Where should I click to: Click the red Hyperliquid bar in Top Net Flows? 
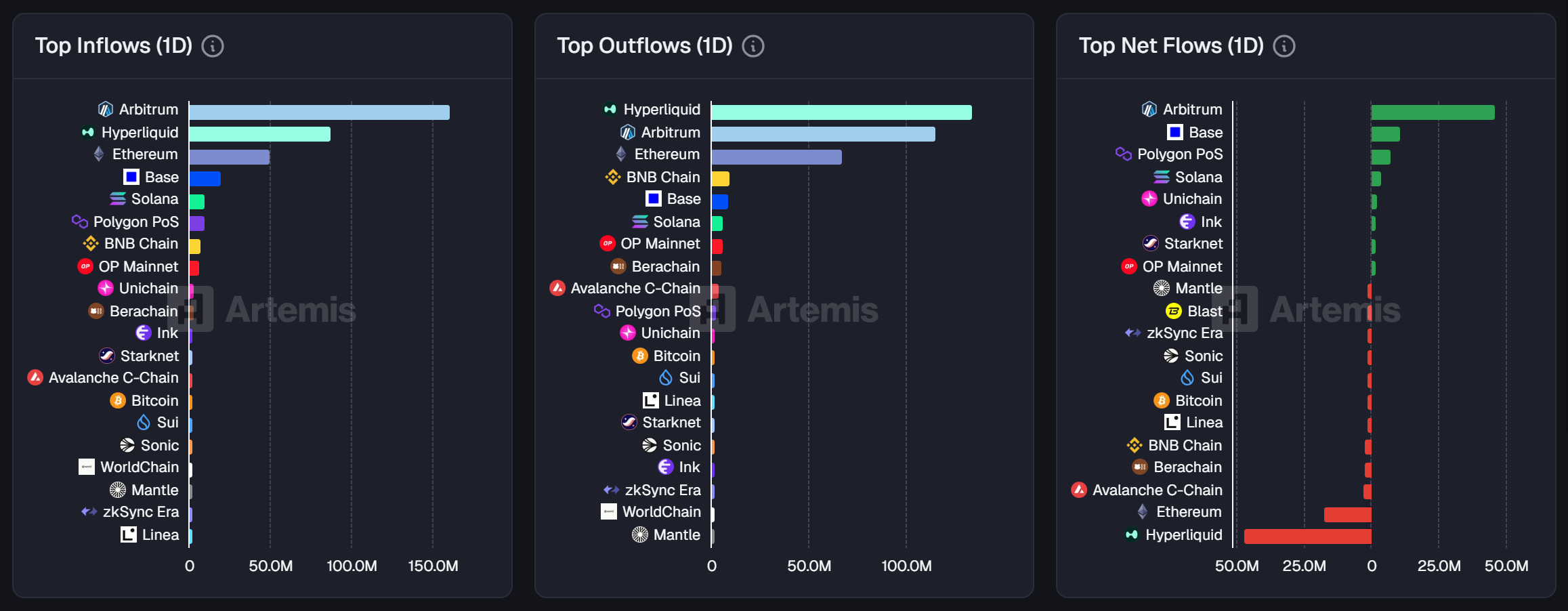click(x=1307, y=536)
